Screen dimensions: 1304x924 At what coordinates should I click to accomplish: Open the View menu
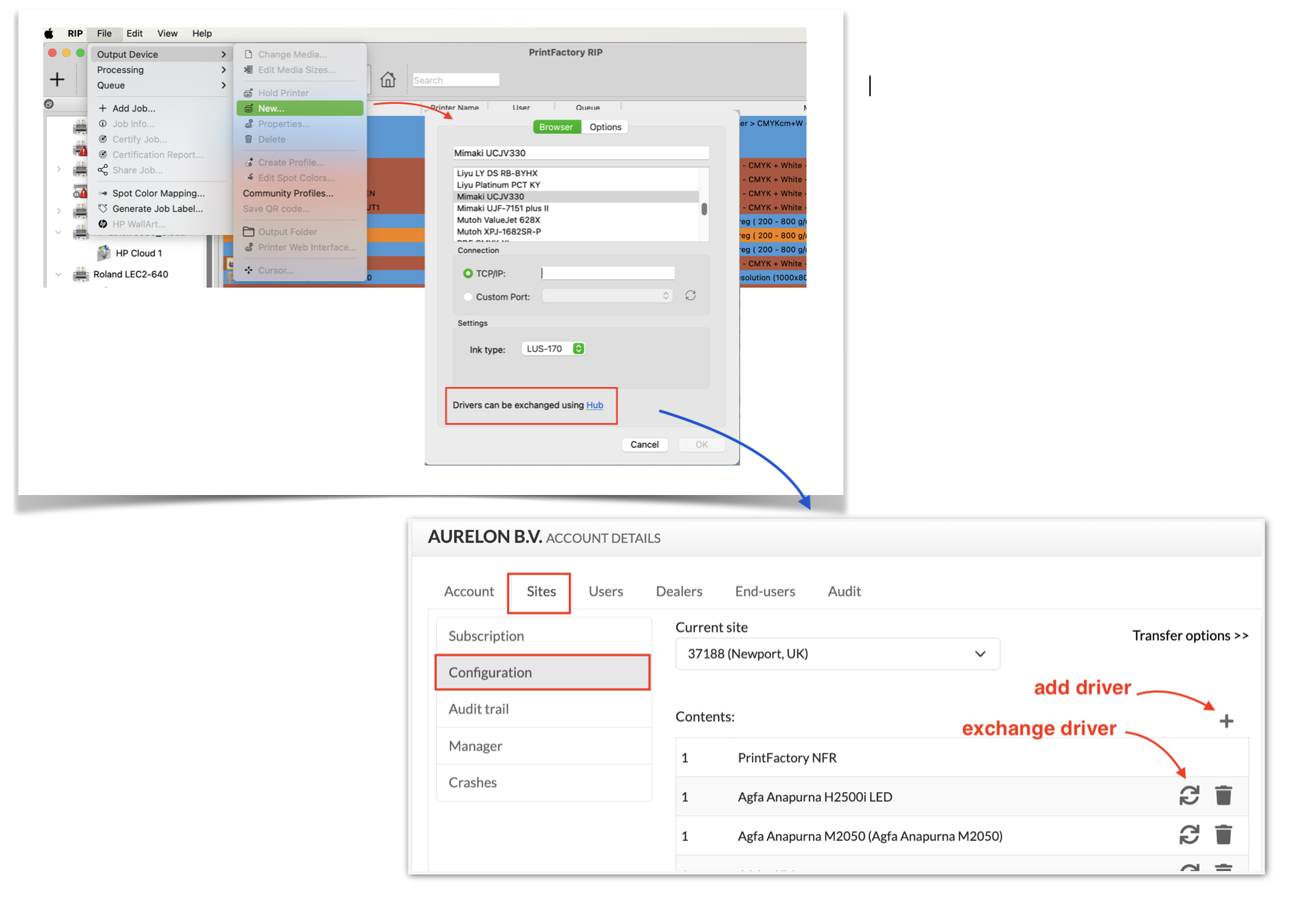click(167, 34)
